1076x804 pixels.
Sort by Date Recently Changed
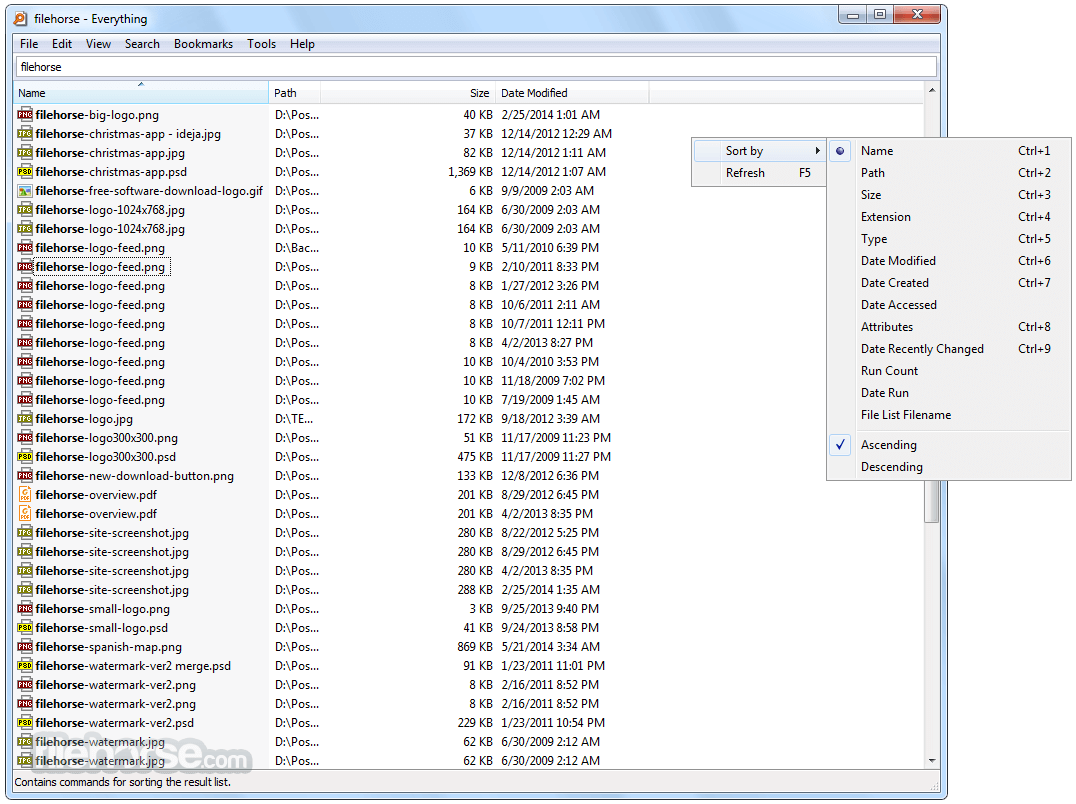point(949,348)
